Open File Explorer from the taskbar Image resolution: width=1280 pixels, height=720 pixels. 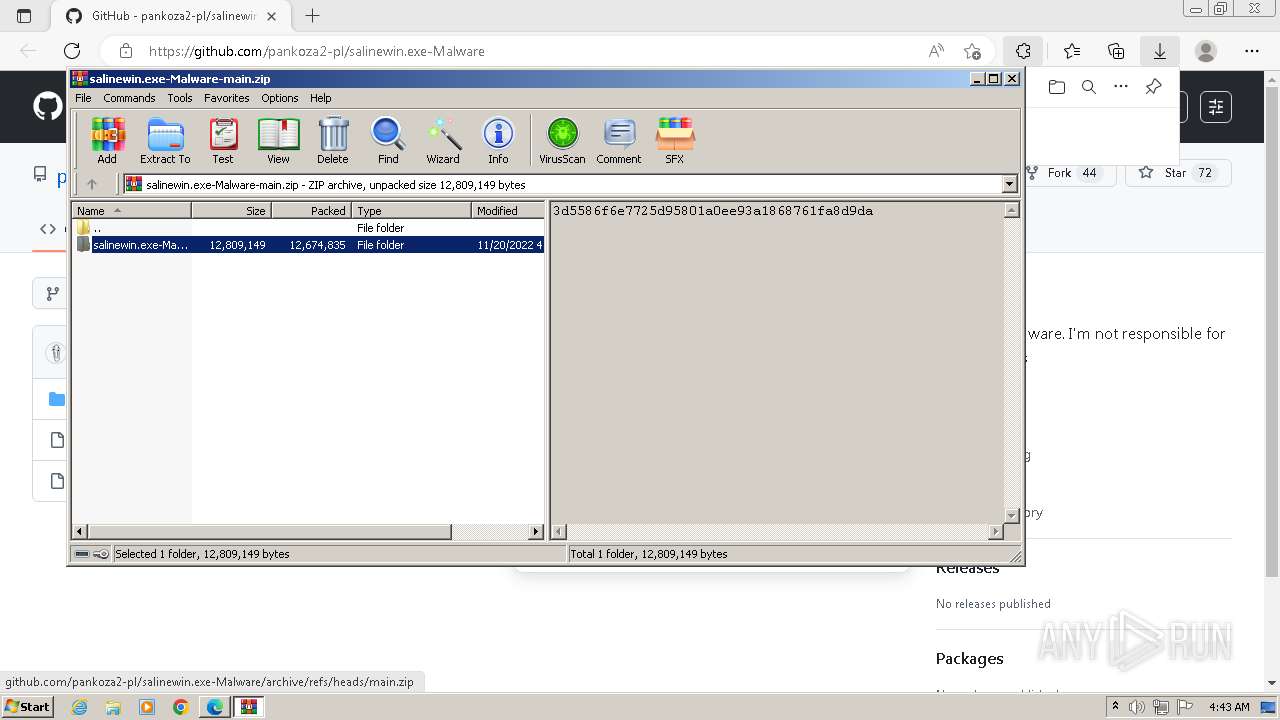point(113,707)
